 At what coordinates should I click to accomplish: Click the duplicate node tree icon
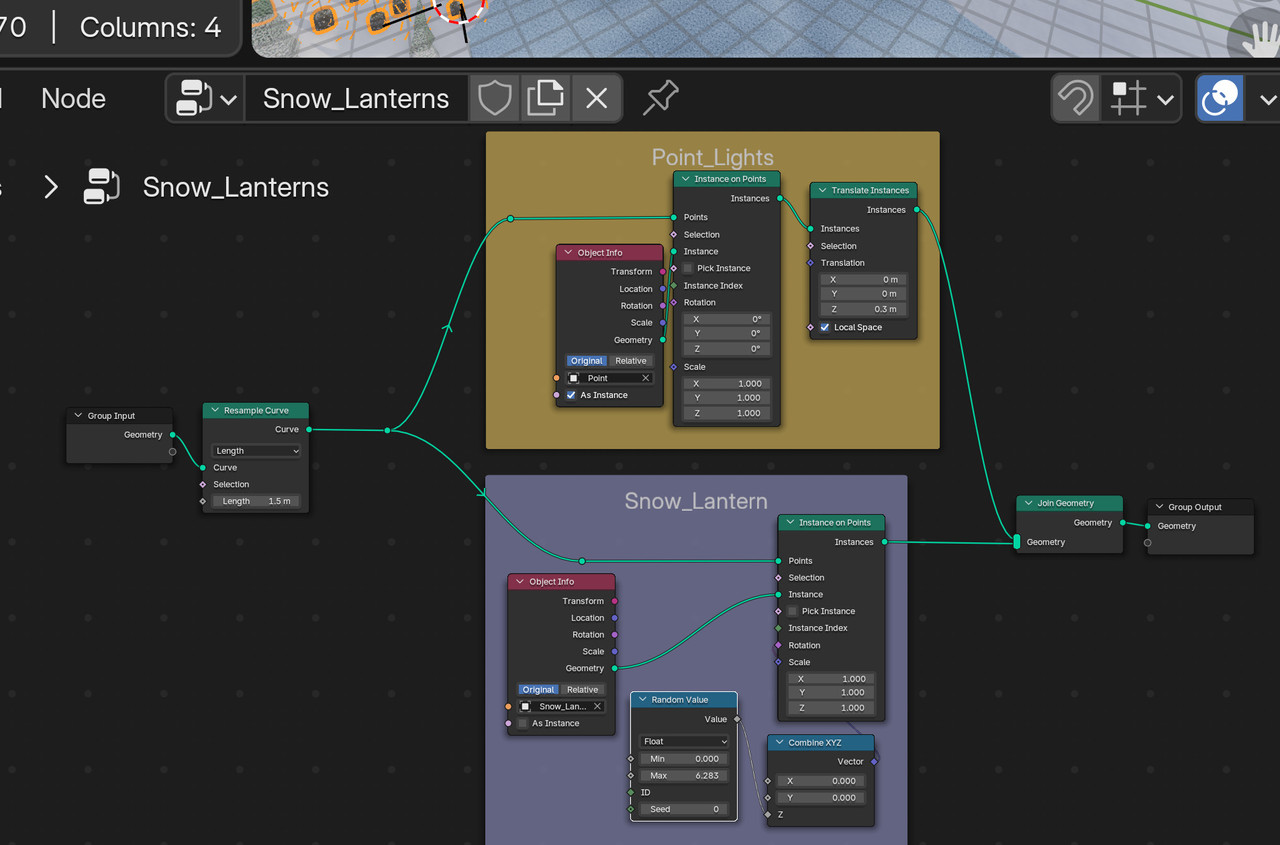545,98
